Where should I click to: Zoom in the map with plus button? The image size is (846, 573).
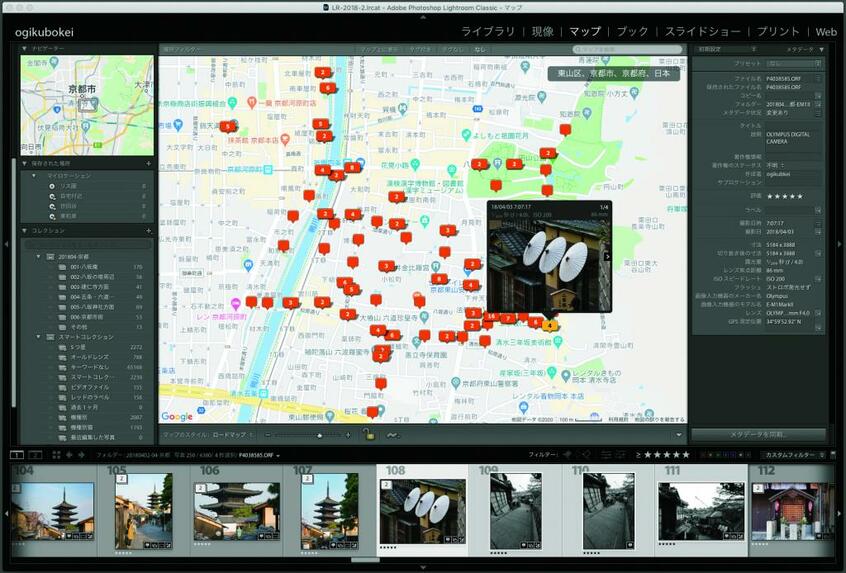coord(348,435)
